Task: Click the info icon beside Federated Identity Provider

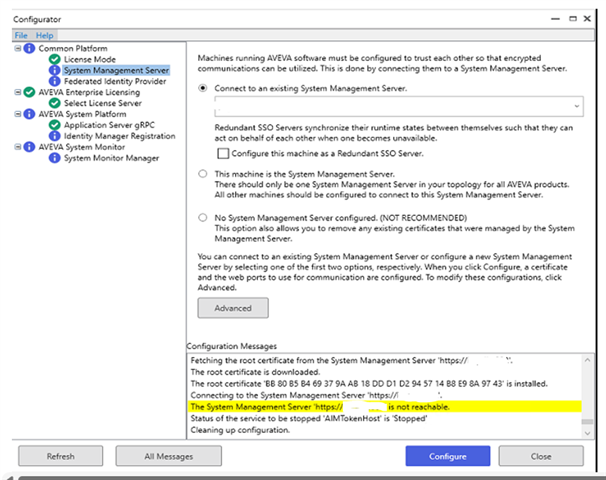Action: pos(54,81)
